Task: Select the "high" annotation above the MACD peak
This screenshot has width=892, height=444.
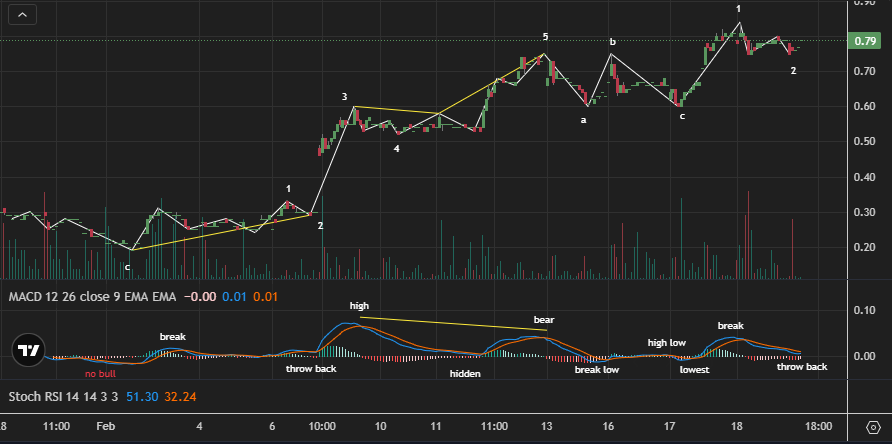Action: click(360, 306)
